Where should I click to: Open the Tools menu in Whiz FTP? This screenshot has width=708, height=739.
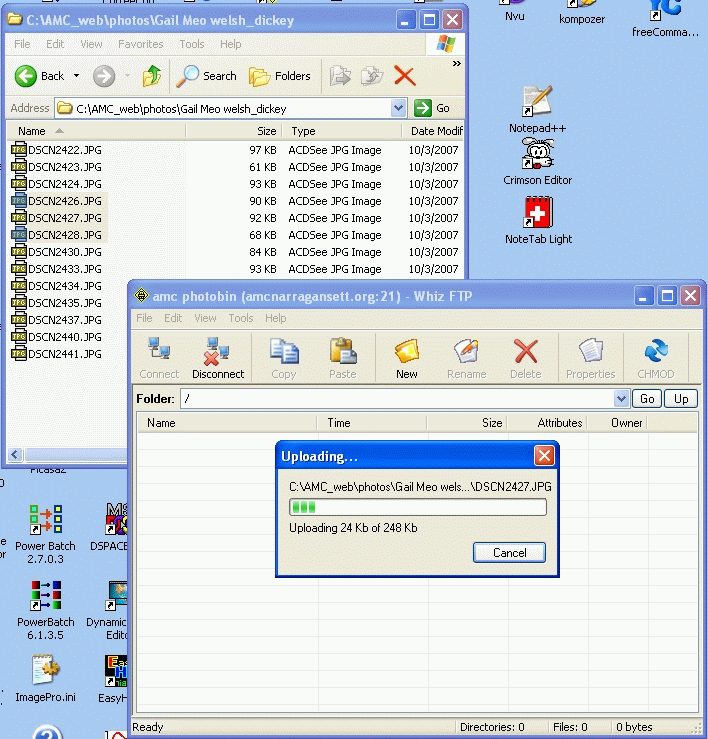[241, 318]
